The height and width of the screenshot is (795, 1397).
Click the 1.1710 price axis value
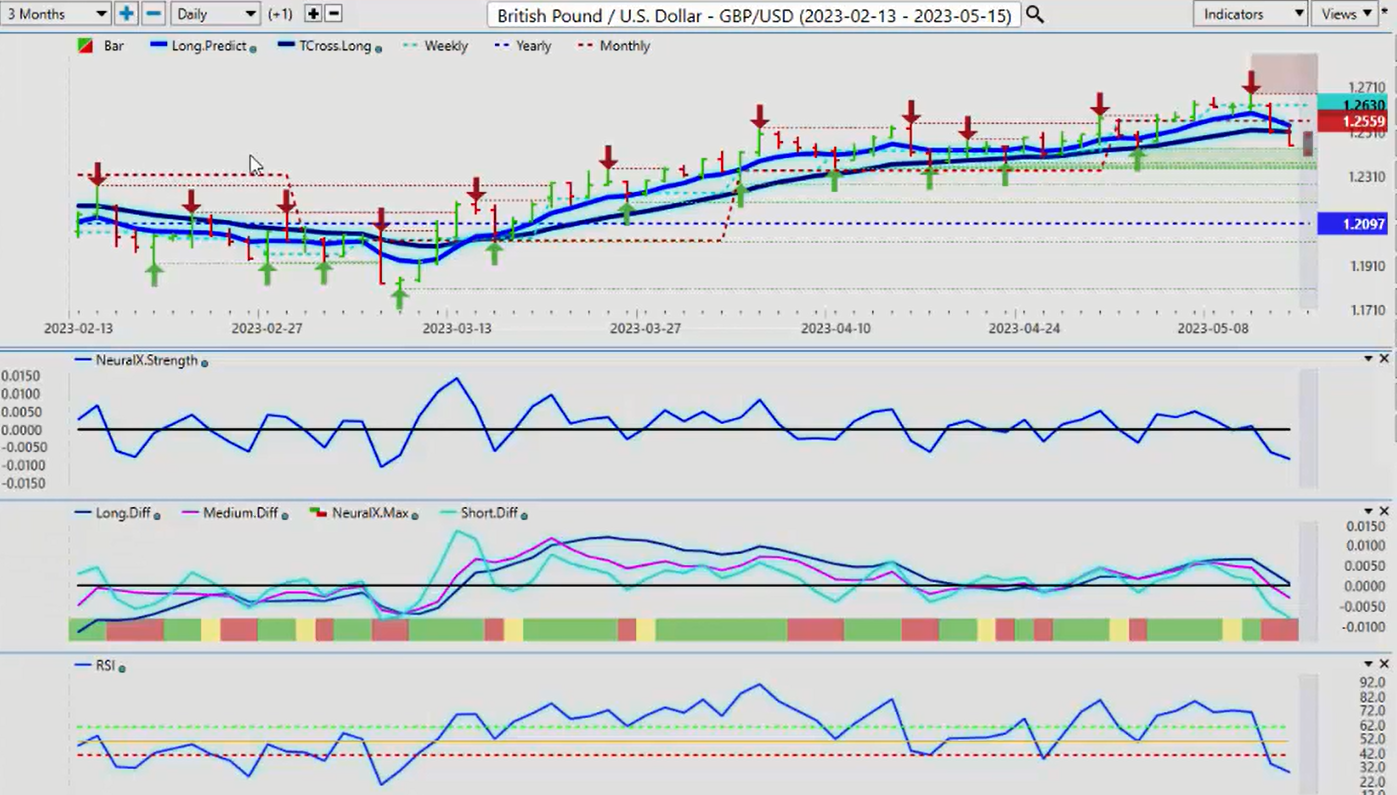[x=1366, y=311]
